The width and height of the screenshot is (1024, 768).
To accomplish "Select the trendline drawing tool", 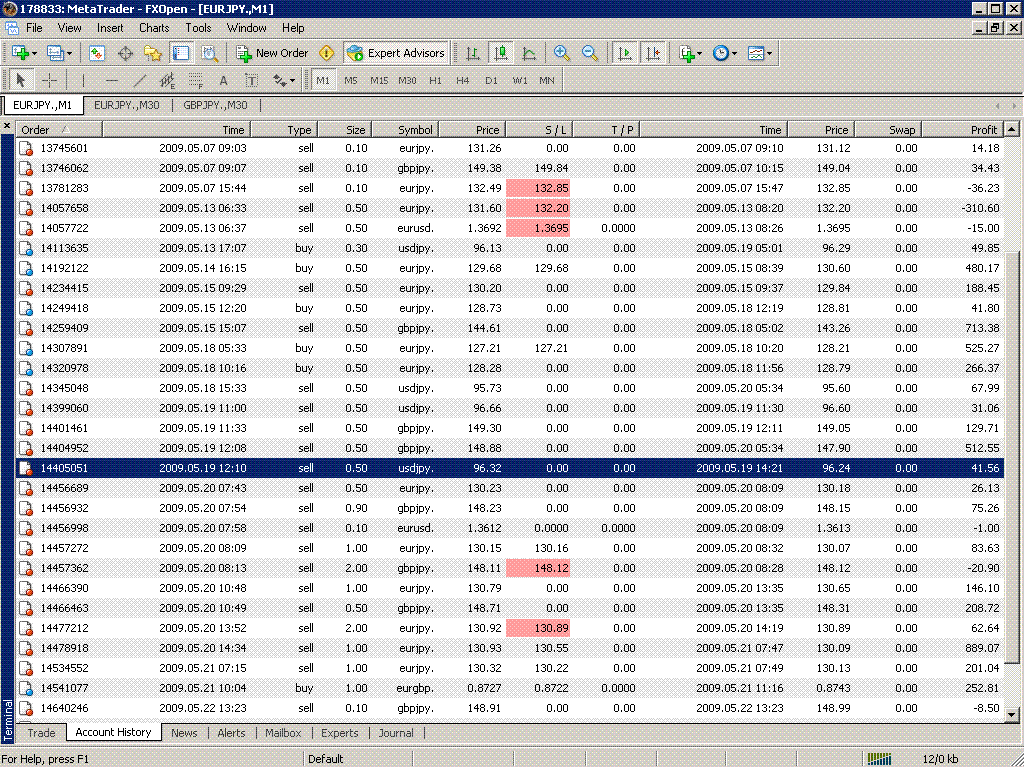I will [x=139, y=80].
